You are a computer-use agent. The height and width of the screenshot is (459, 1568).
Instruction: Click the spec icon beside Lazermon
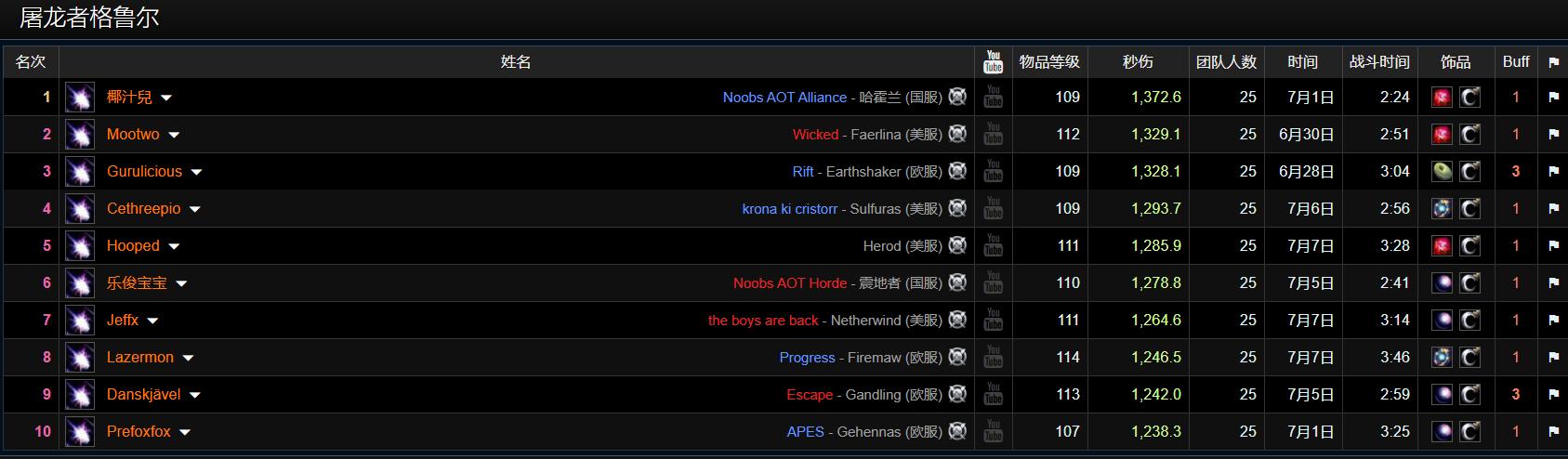(80, 358)
